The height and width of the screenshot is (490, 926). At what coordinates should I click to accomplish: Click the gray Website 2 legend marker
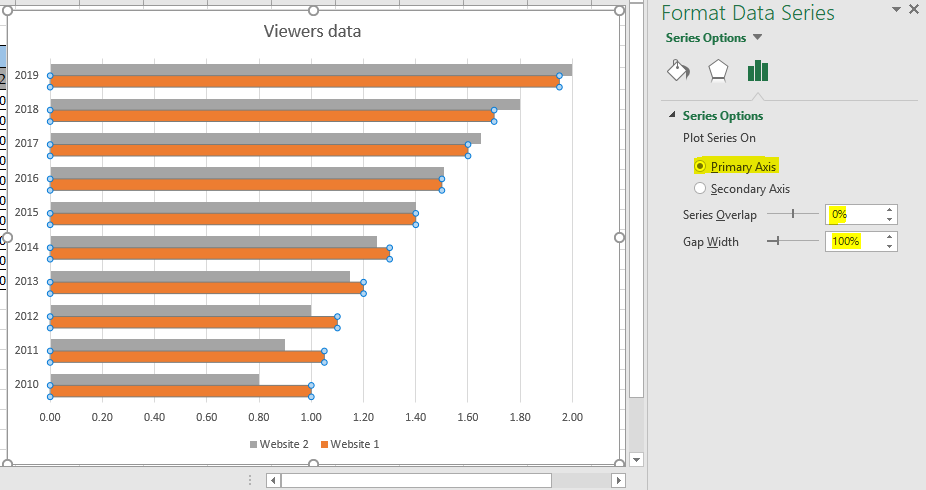[x=253, y=444]
